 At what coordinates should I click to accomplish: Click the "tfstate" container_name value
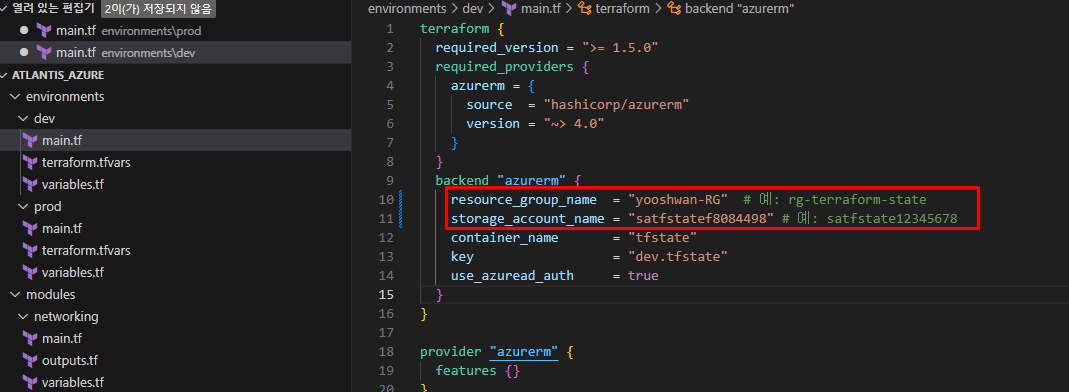[x=663, y=238]
